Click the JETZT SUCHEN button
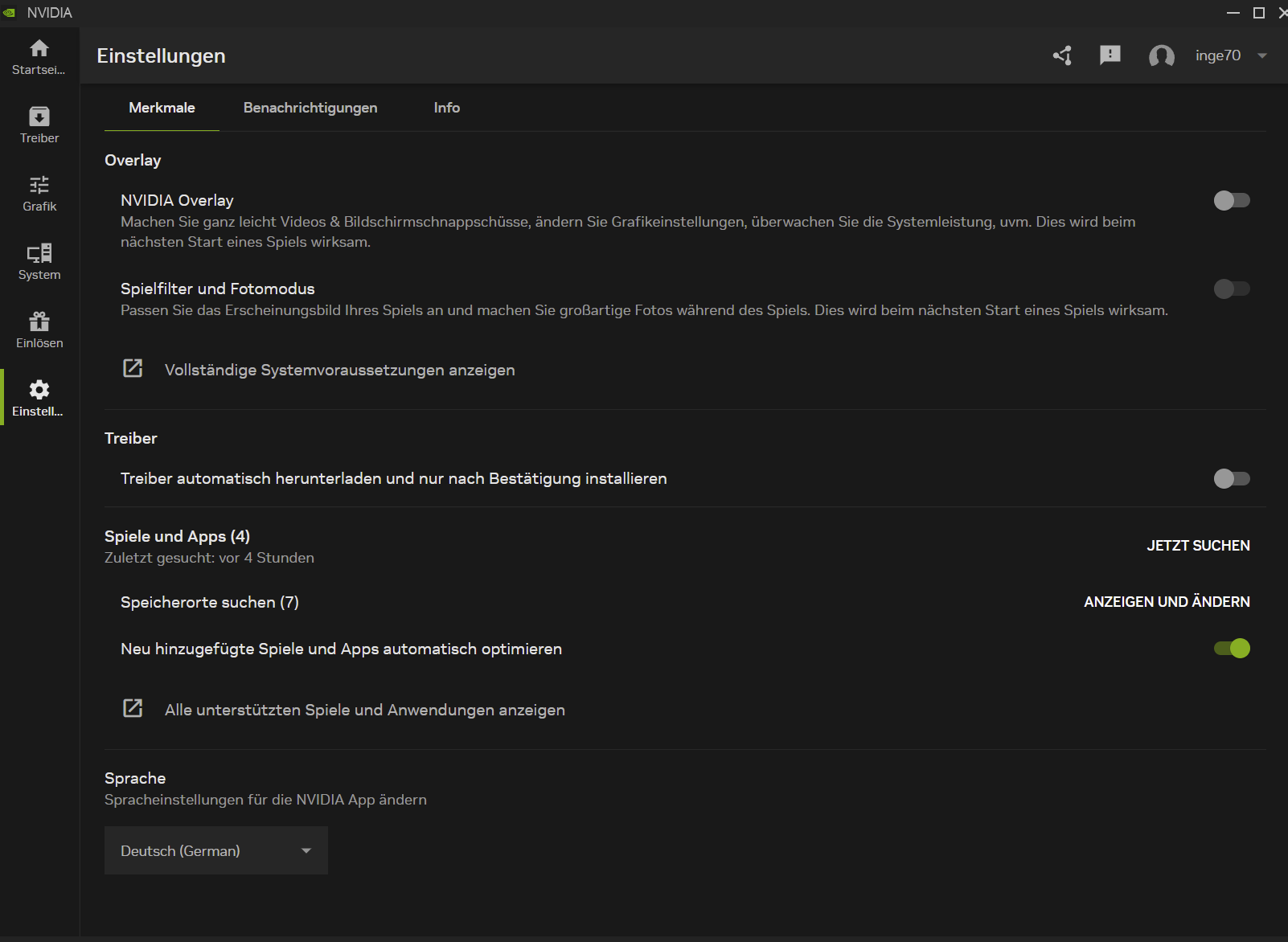Screen dimensions: 1288x942 (1198, 546)
